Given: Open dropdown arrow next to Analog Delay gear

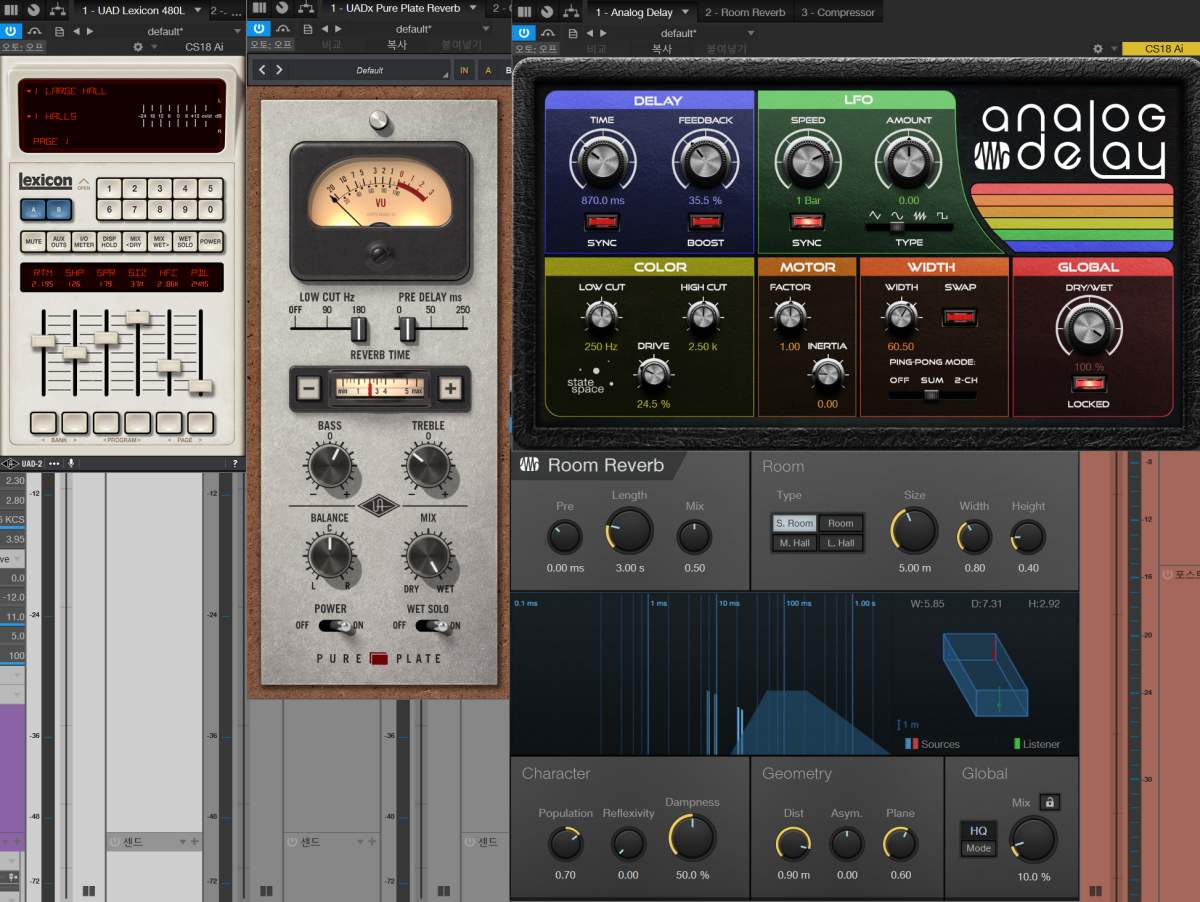Looking at the screenshot, I should click(x=1112, y=49).
